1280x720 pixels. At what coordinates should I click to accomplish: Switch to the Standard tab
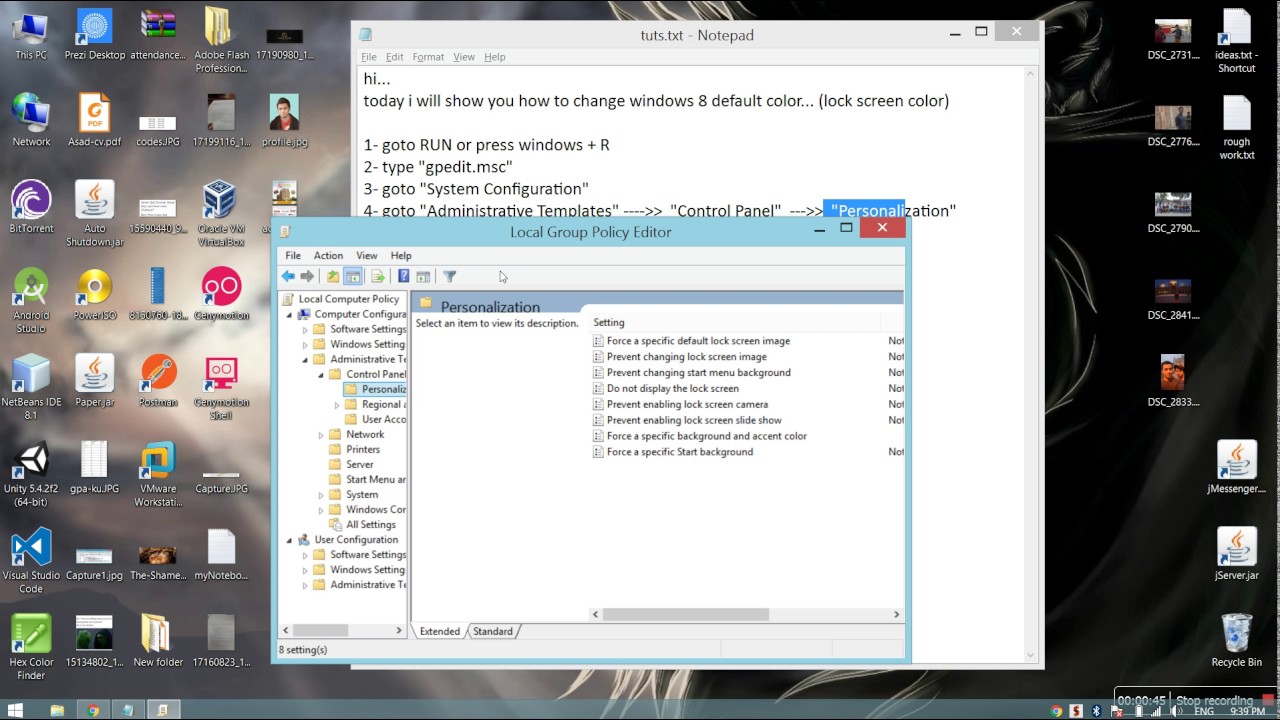point(493,631)
